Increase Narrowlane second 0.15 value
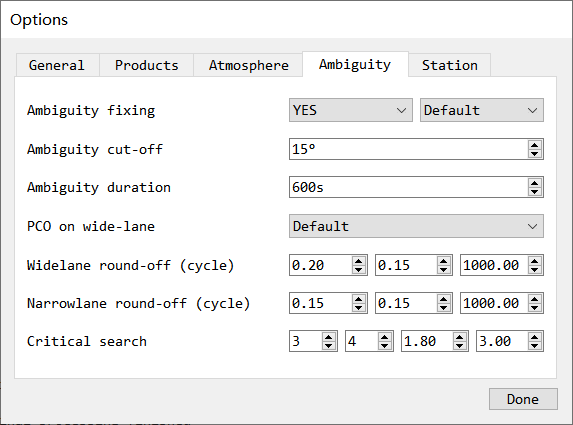 pos(444,299)
